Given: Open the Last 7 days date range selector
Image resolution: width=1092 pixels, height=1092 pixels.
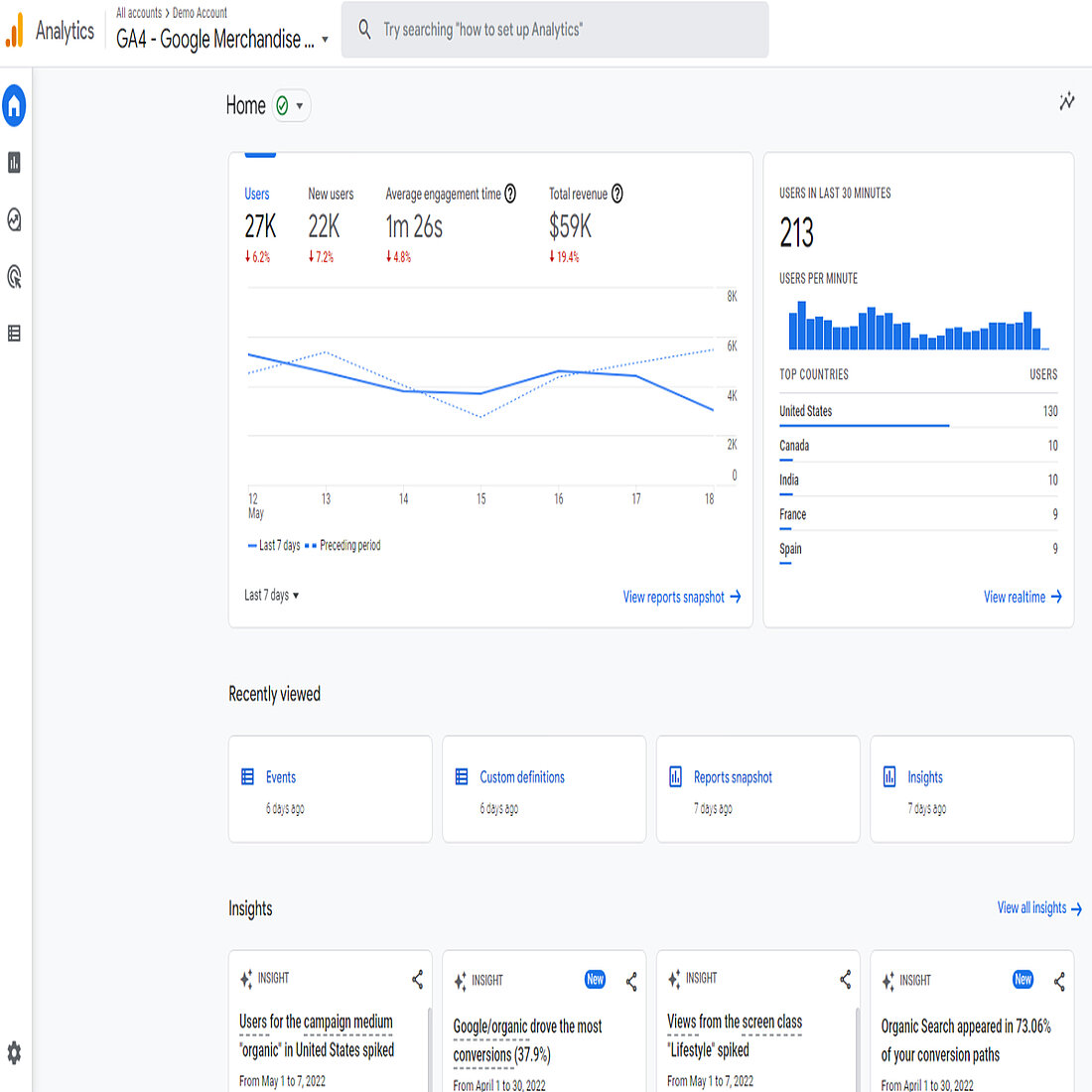Looking at the screenshot, I should point(269,595).
